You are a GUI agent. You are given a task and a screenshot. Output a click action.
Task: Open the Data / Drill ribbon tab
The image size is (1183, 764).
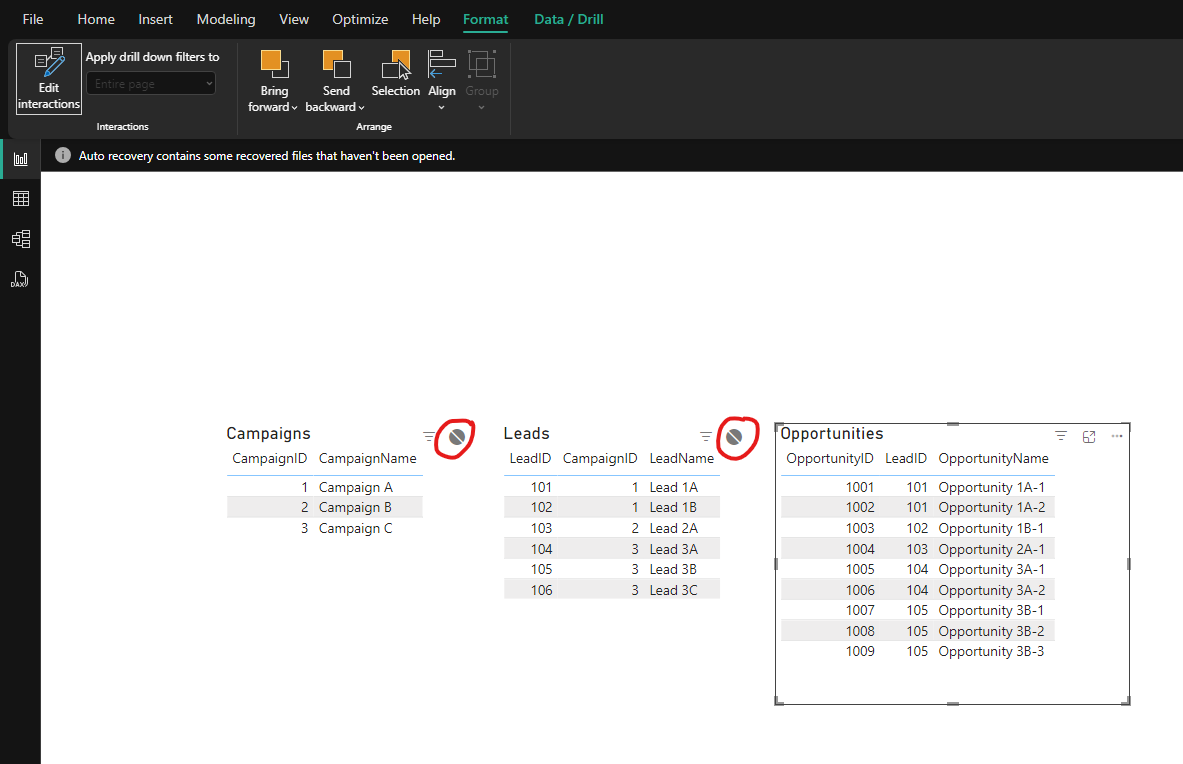tap(569, 20)
